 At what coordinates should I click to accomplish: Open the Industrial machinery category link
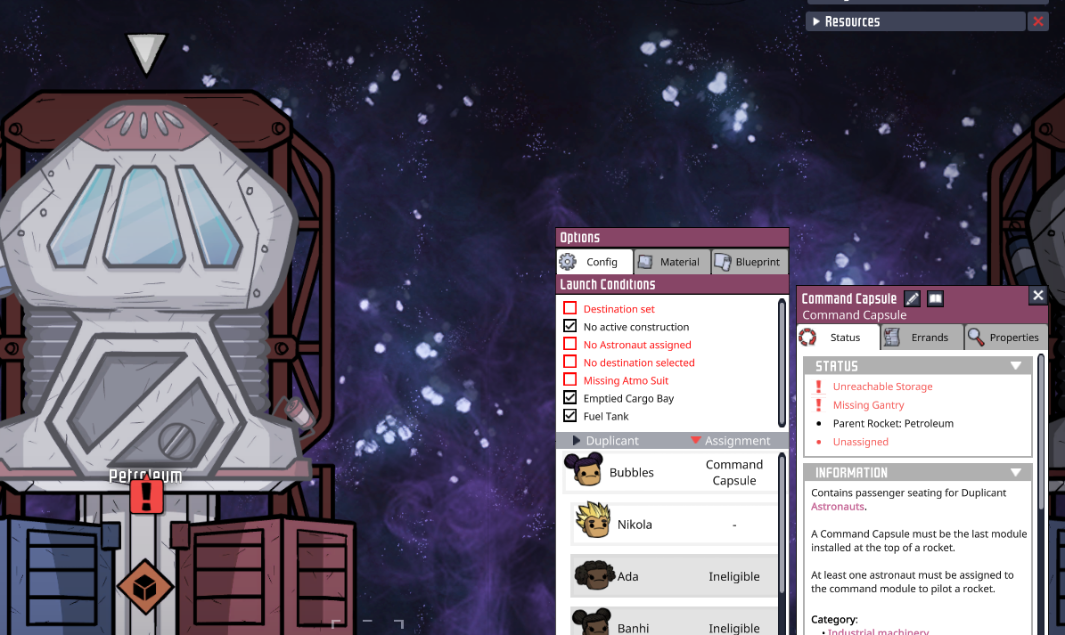pos(878,631)
